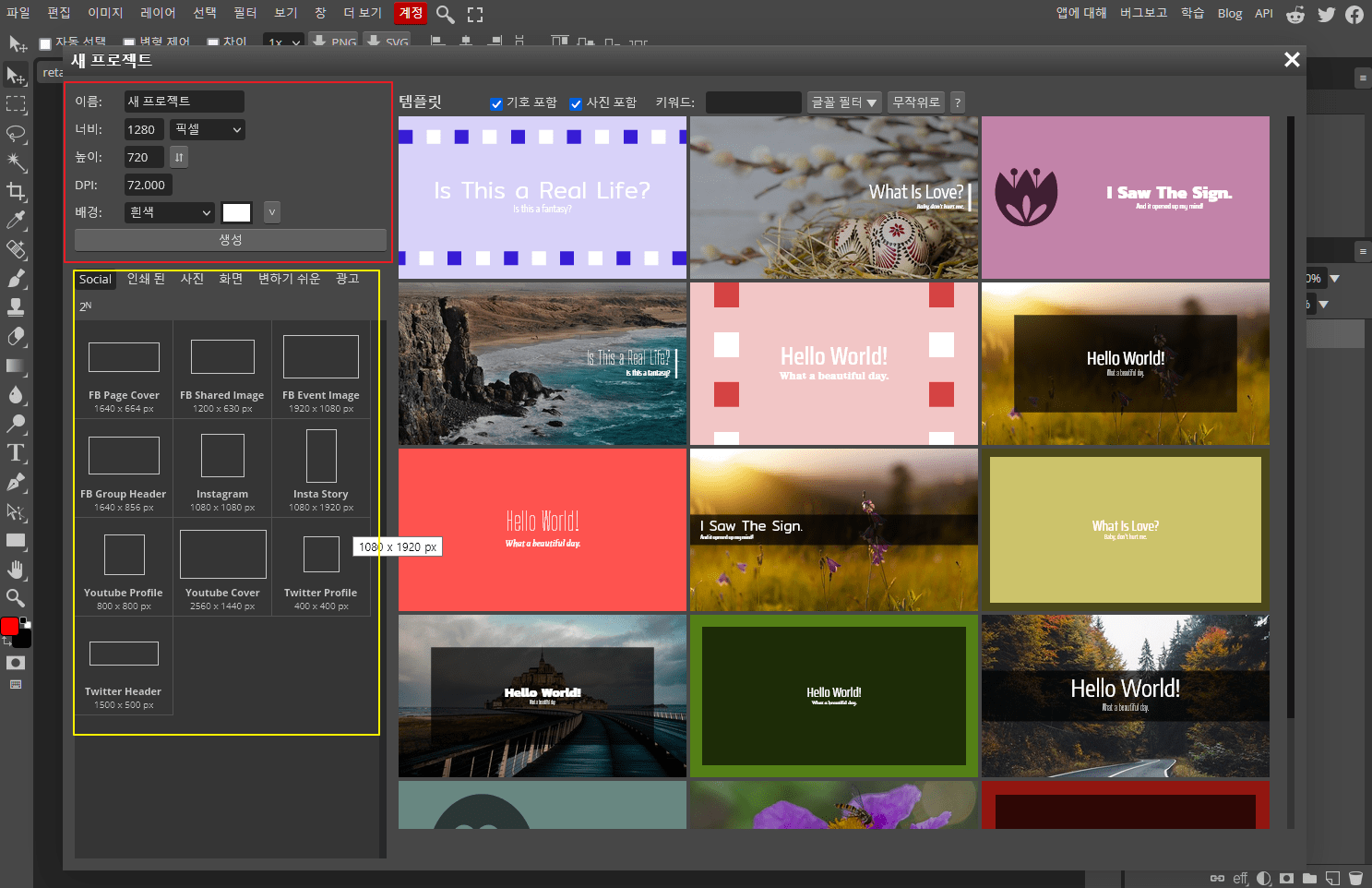
Task: Toggle the 변형 제어 checkbox
Action: 129,43
